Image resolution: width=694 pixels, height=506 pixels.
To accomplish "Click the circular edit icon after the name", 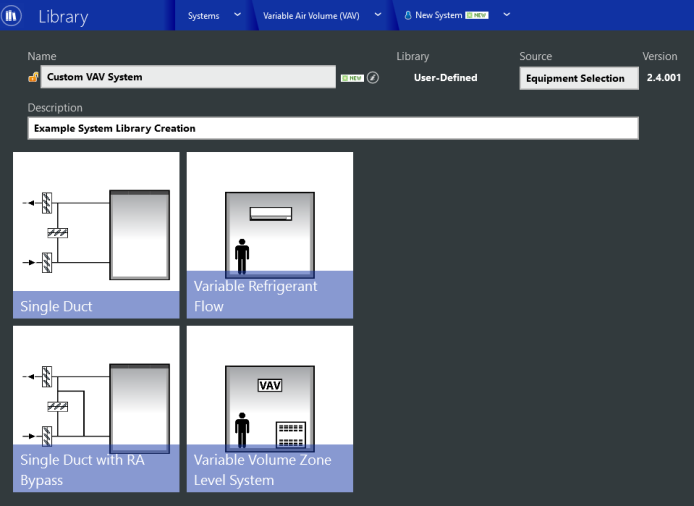I will 373,77.
